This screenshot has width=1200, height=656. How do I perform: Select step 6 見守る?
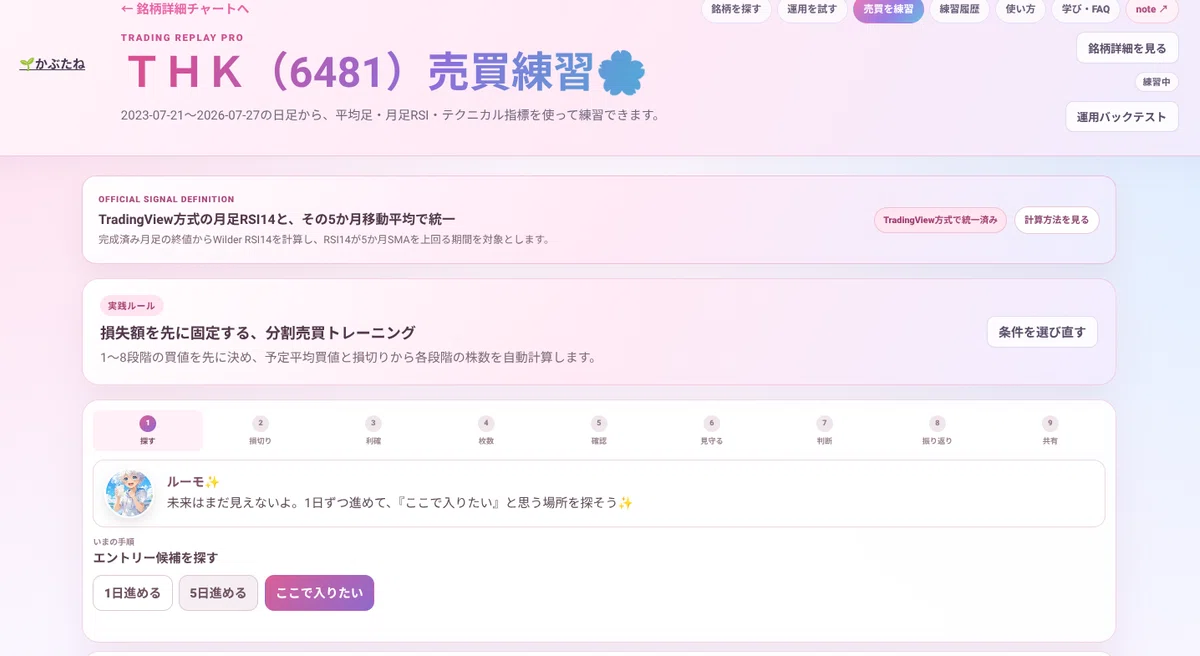pyautogui.click(x=712, y=431)
